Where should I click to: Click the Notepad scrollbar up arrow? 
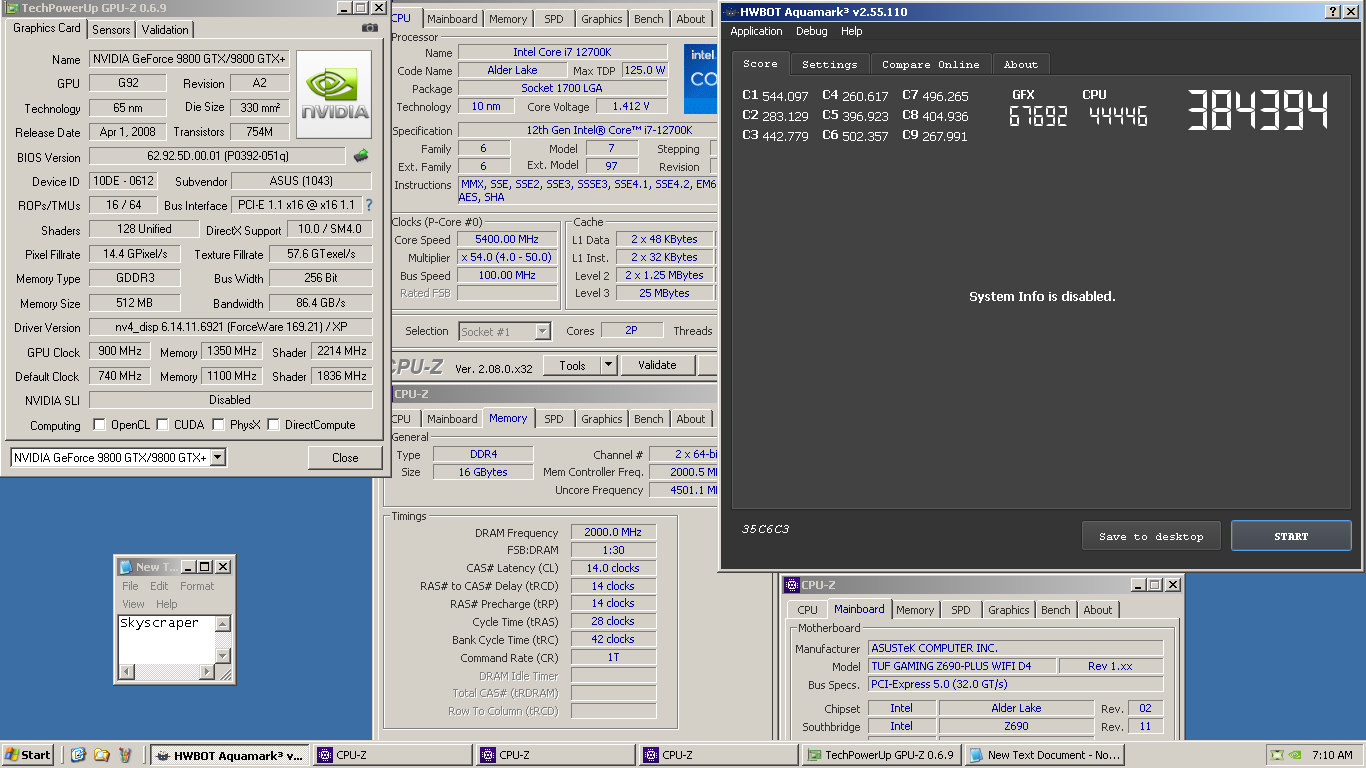(223, 624)
